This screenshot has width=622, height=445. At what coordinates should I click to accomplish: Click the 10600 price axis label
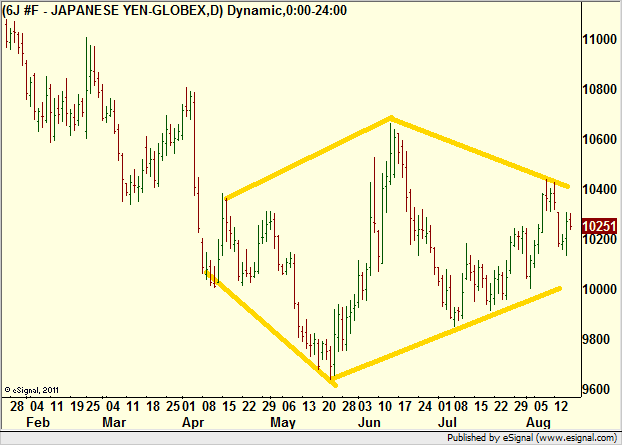(599, 139)
